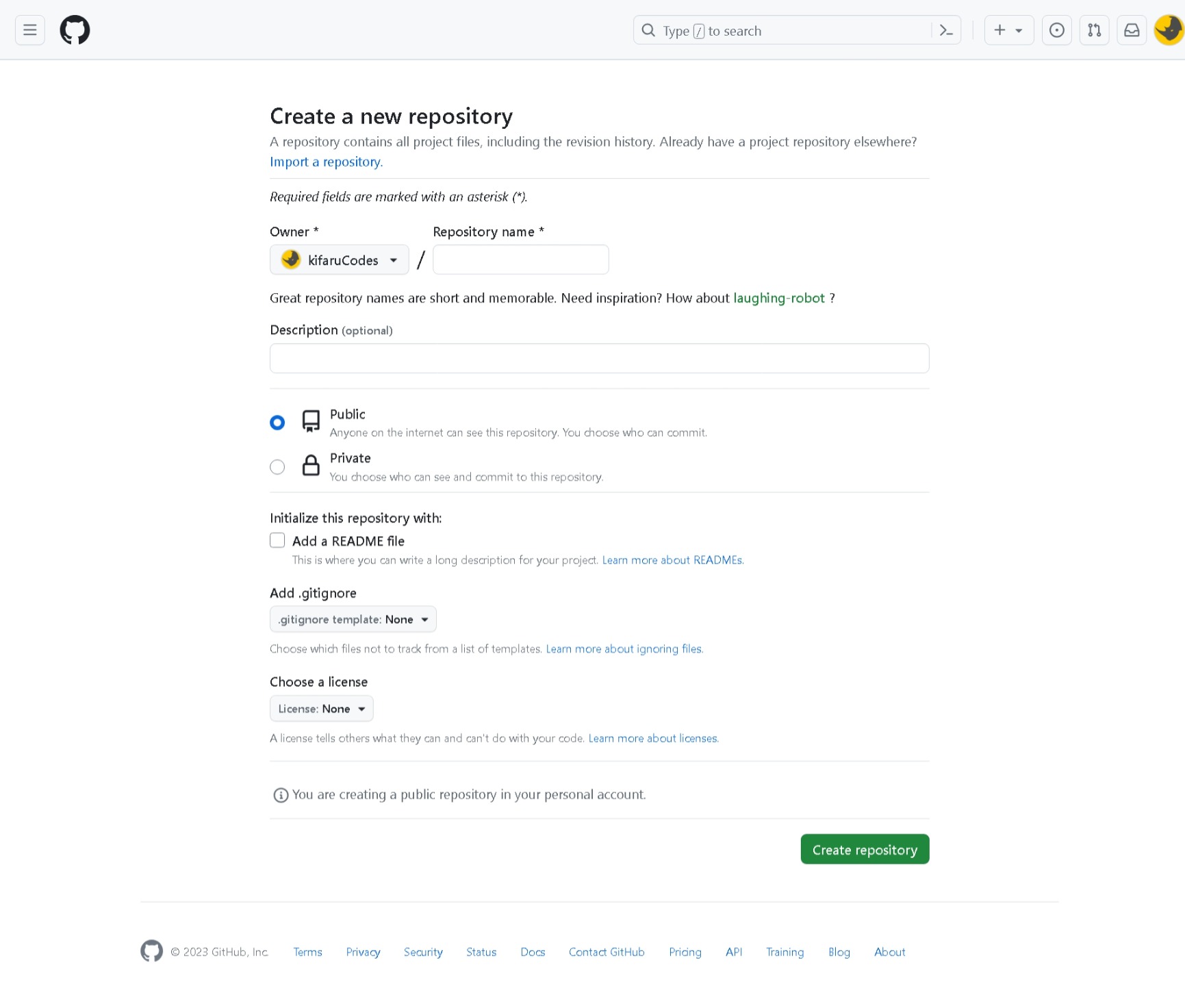Open the Issues icon in the header

coord(1056,30)
